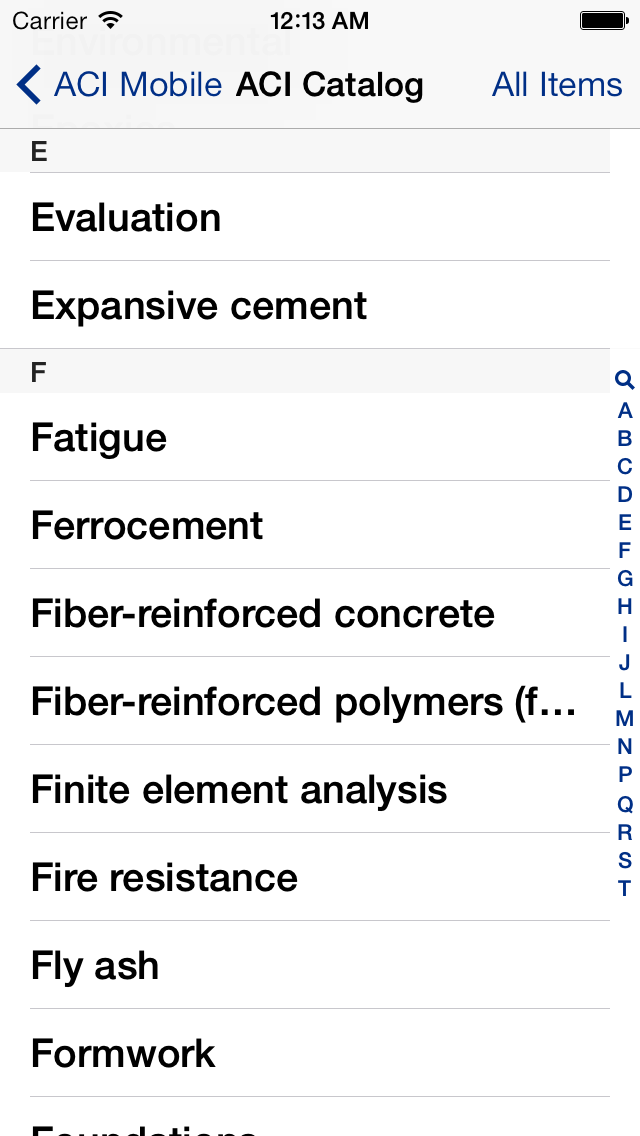Open the All Items view

[557, 85]
